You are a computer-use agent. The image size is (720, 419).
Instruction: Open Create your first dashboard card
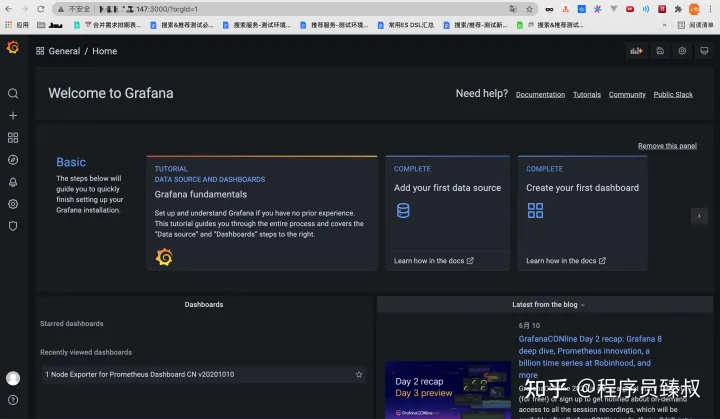[x=583, y=213]
